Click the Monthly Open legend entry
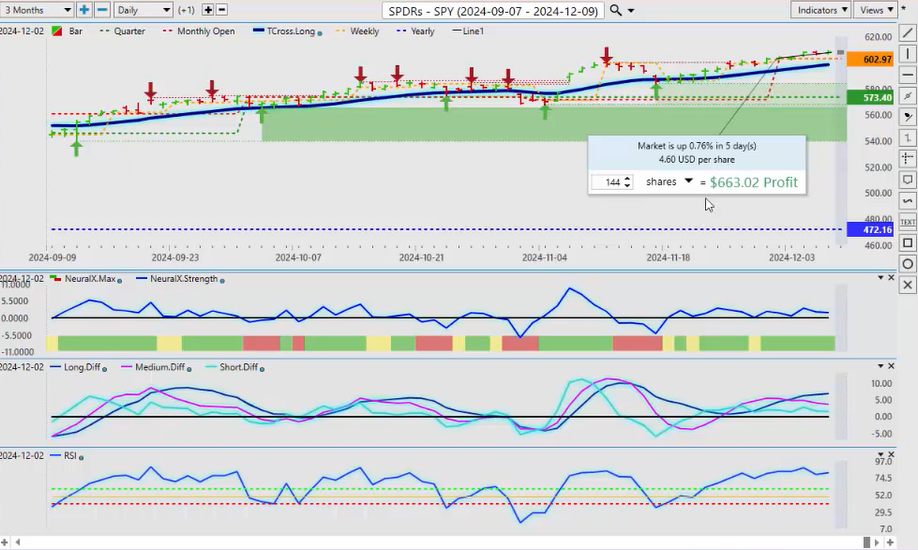Viewport: 918px width, 550px height. click(x=198, y=31)
